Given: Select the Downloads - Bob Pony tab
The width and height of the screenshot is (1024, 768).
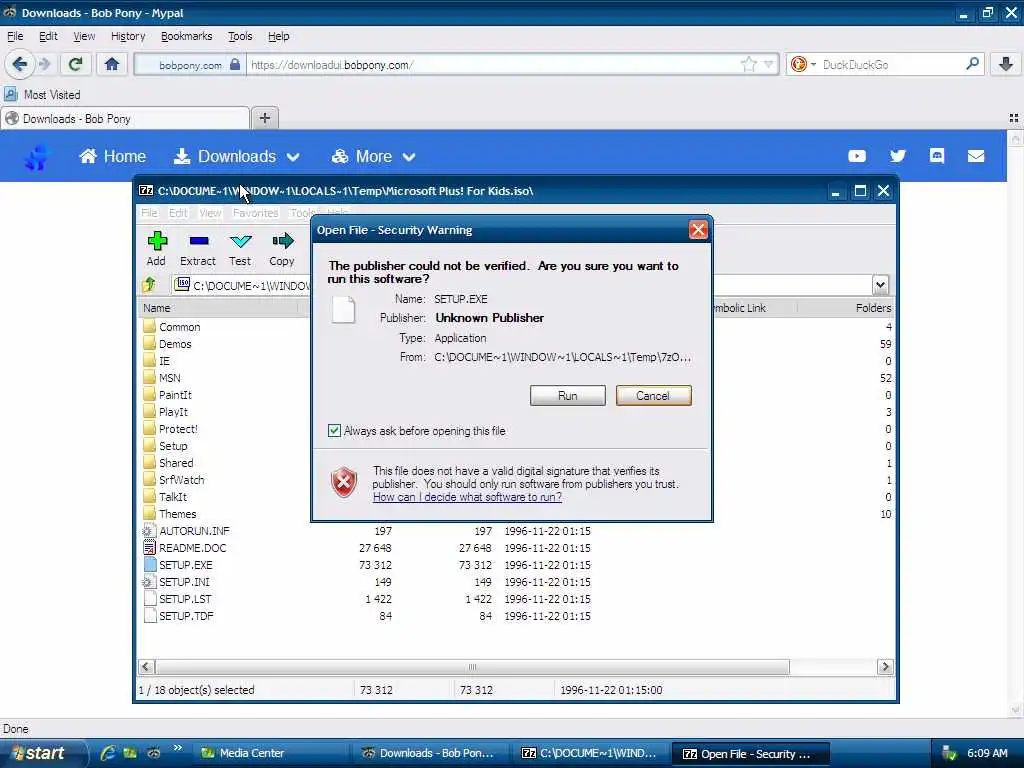Looking at the screenshot, I should [124, 118].
